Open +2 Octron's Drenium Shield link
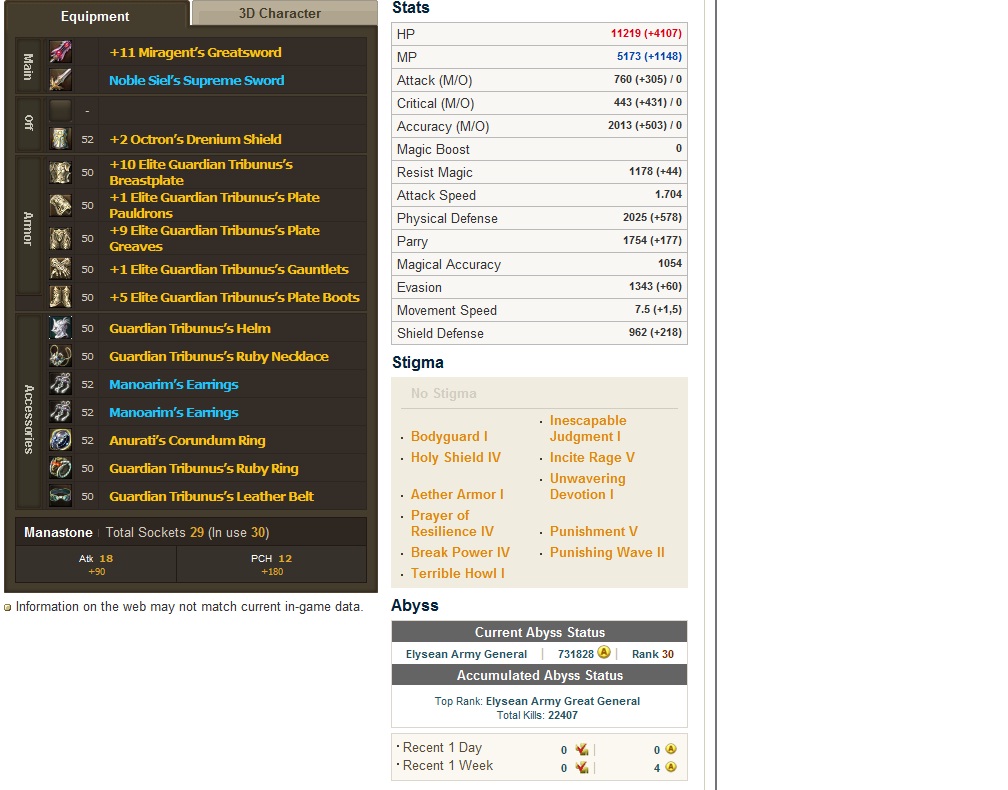Screen dimensions: 1008x790 click(x=195, y=139)
